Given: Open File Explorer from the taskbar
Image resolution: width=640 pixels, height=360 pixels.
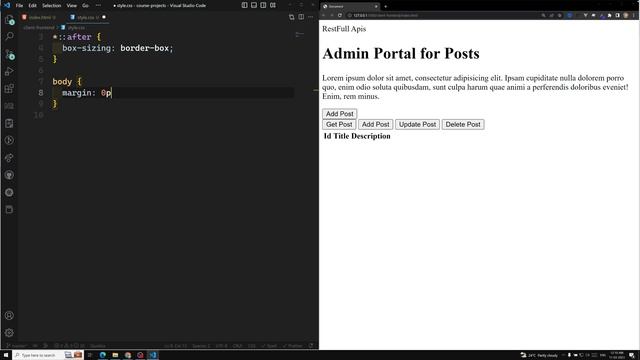Looking at the screenshot, I should click(x=115, y=355).
